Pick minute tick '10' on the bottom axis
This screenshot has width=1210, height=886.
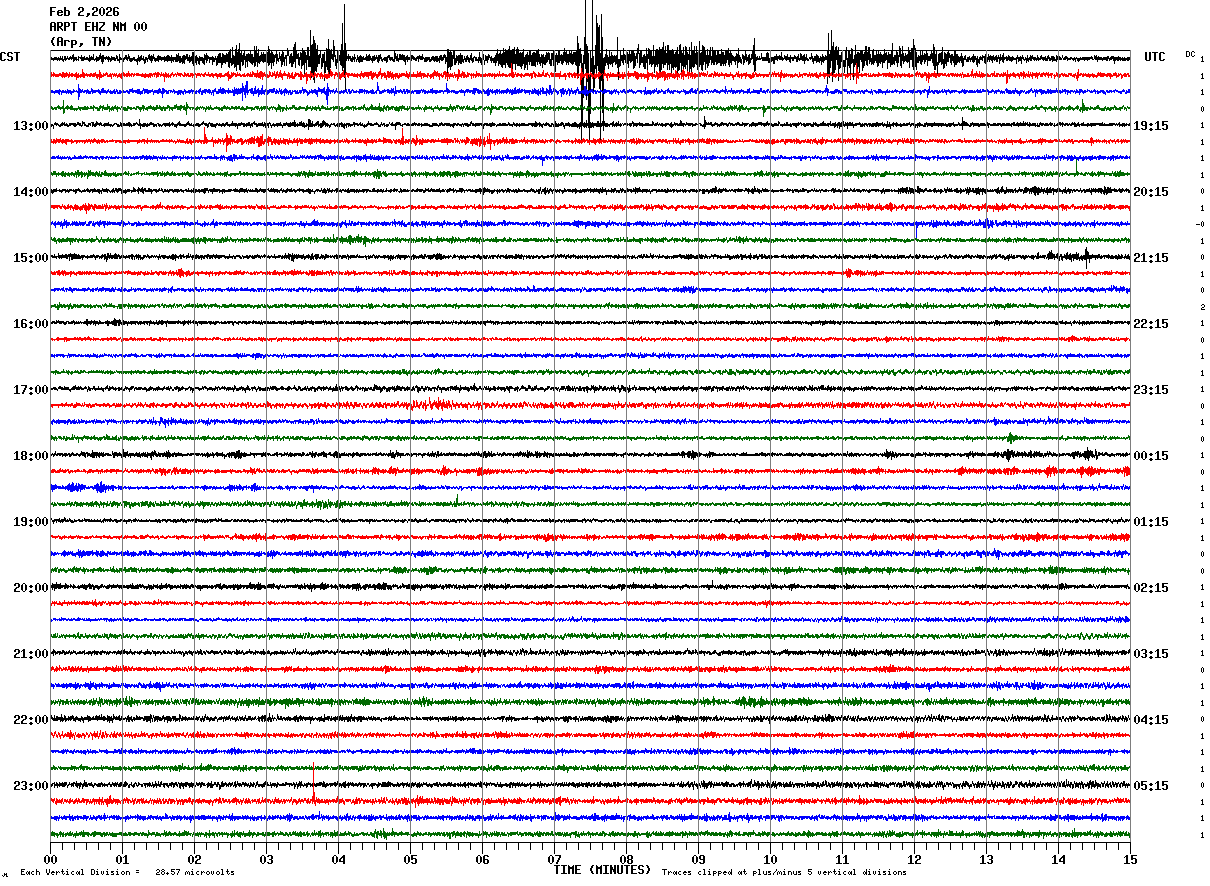tap(770, 859)
